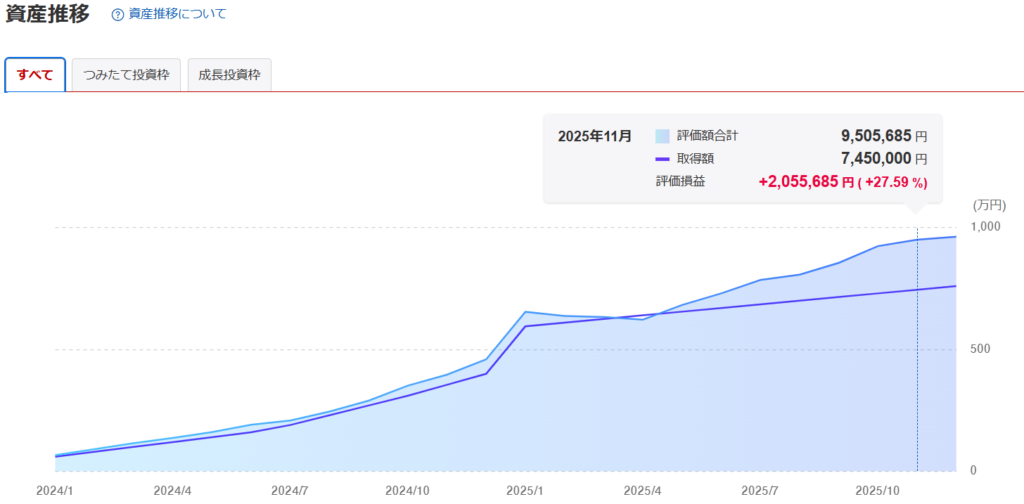Switch to the つみたて投資枠 tab
This screenshot has width=1024, height=504.
[126, 75]
